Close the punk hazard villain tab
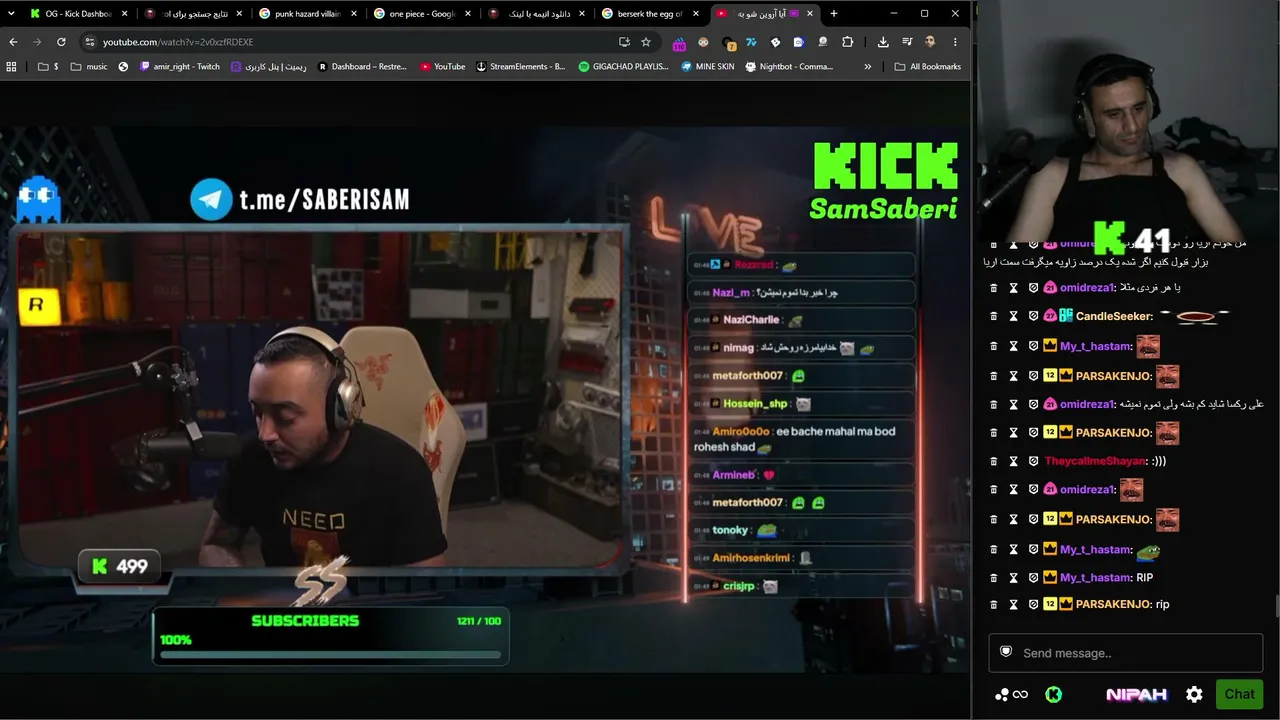The image size is (1280, 720). (x=352, y=14)
